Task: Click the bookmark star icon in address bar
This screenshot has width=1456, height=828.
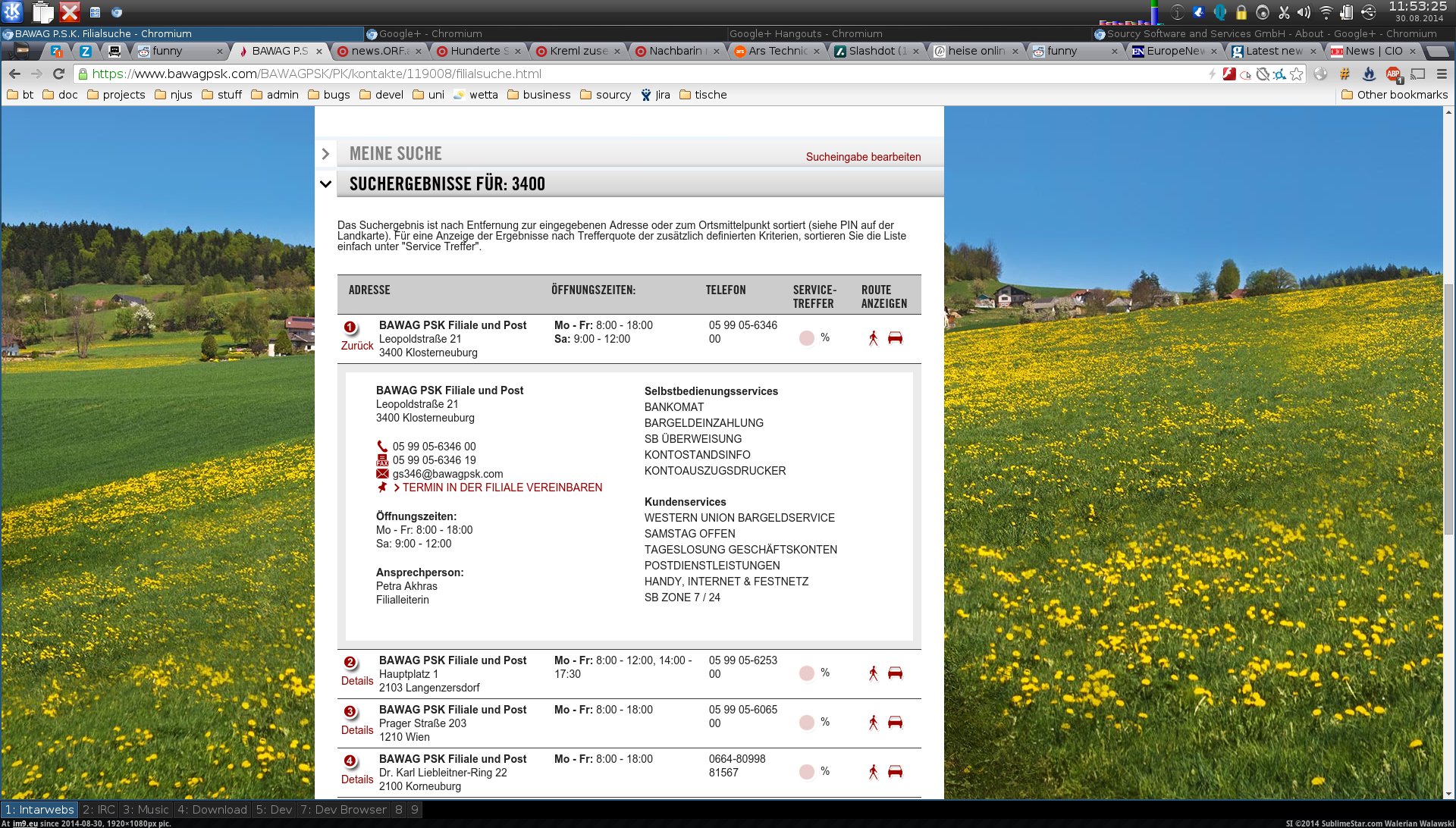Action: [x=1297, y=74]
